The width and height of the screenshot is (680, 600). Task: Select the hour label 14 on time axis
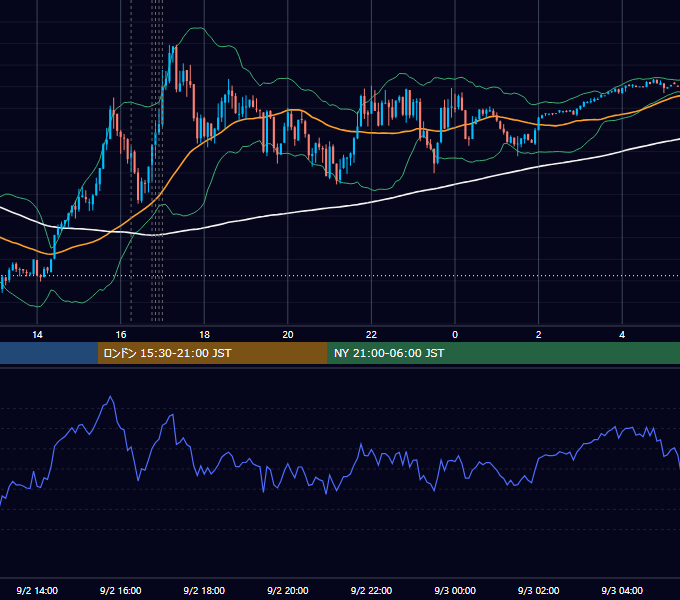click(x=37, y=335)
